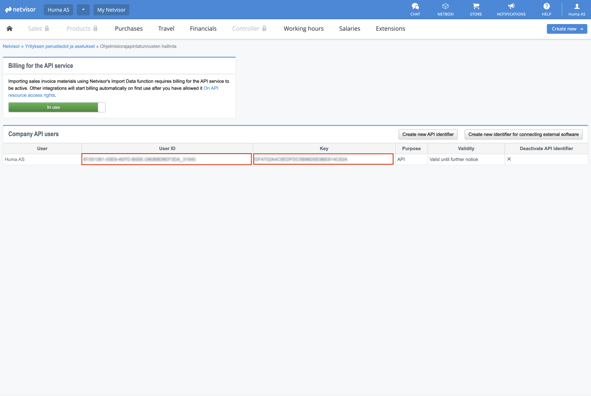Open the Extensions menu
Image resolution: width=591 pixels, height=396 pixels.
pos(390,28)
